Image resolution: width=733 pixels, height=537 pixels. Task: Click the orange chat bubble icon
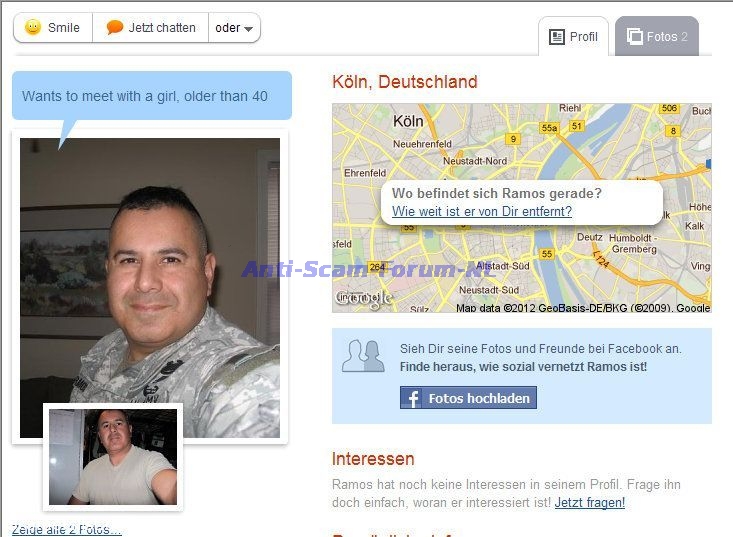[115, 28]
